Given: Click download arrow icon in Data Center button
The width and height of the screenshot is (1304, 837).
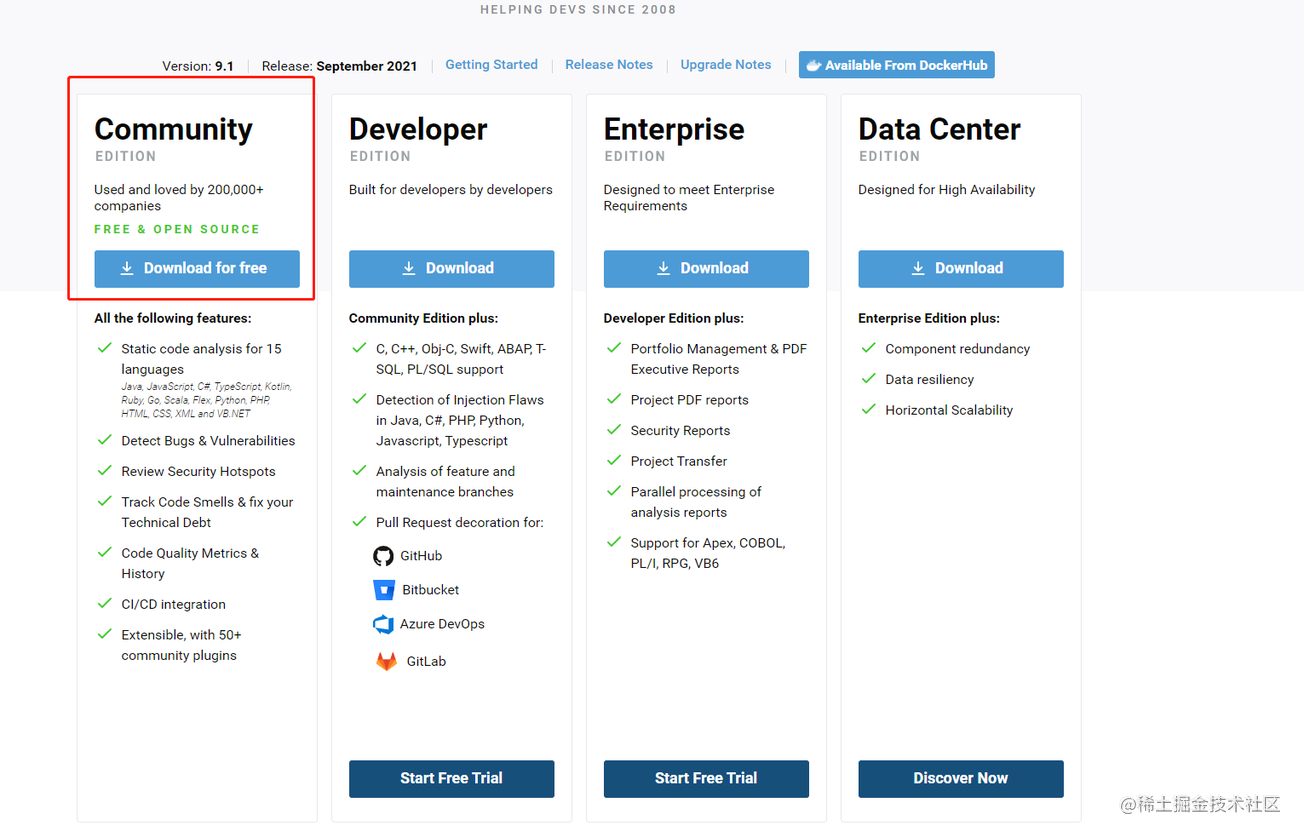Looking at the screenshot, I should tap(918, 268).
